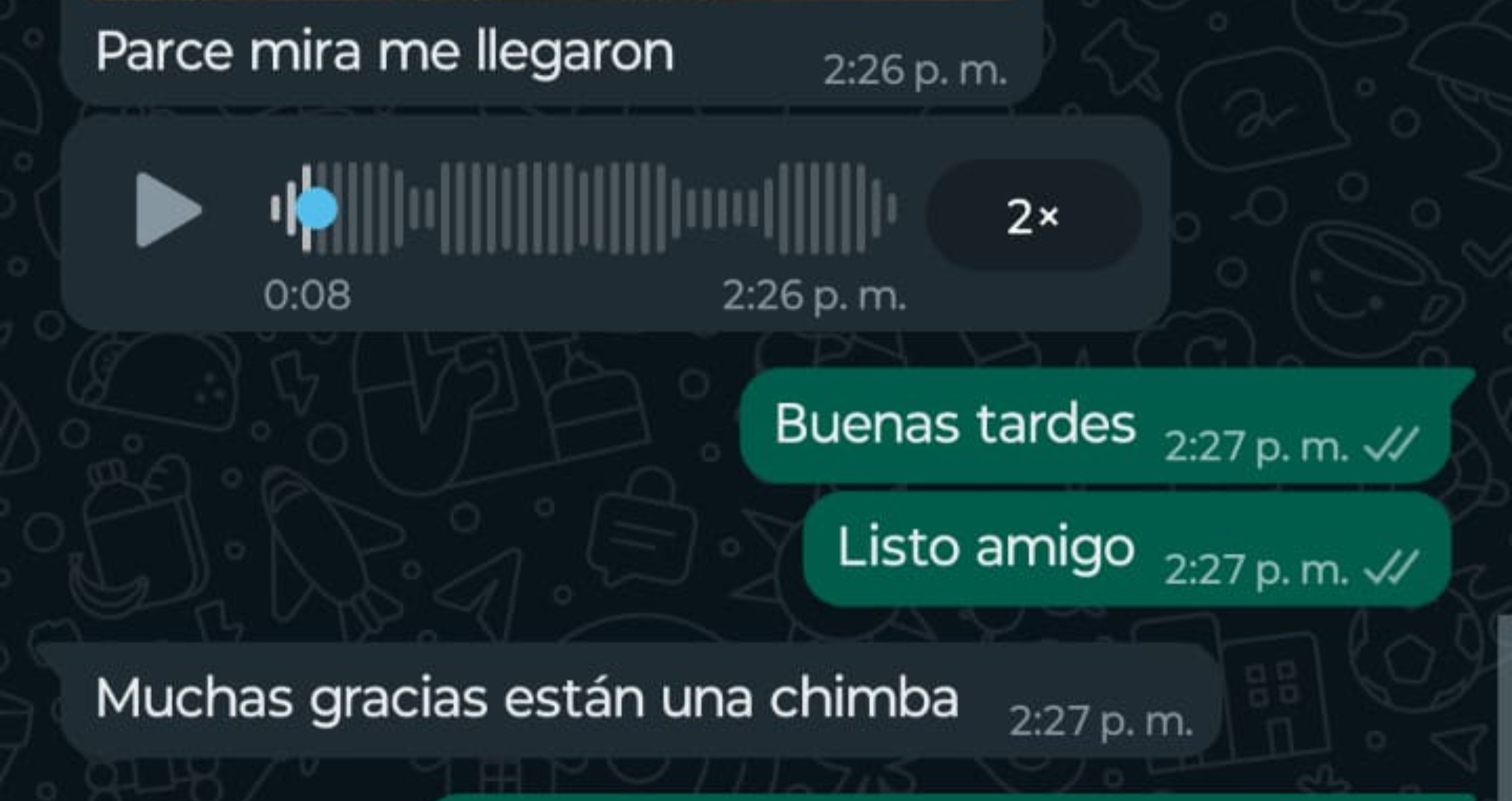Click the voice message 2:26 p. m. timestamp

pyautogui.click(x=814, y=296)
